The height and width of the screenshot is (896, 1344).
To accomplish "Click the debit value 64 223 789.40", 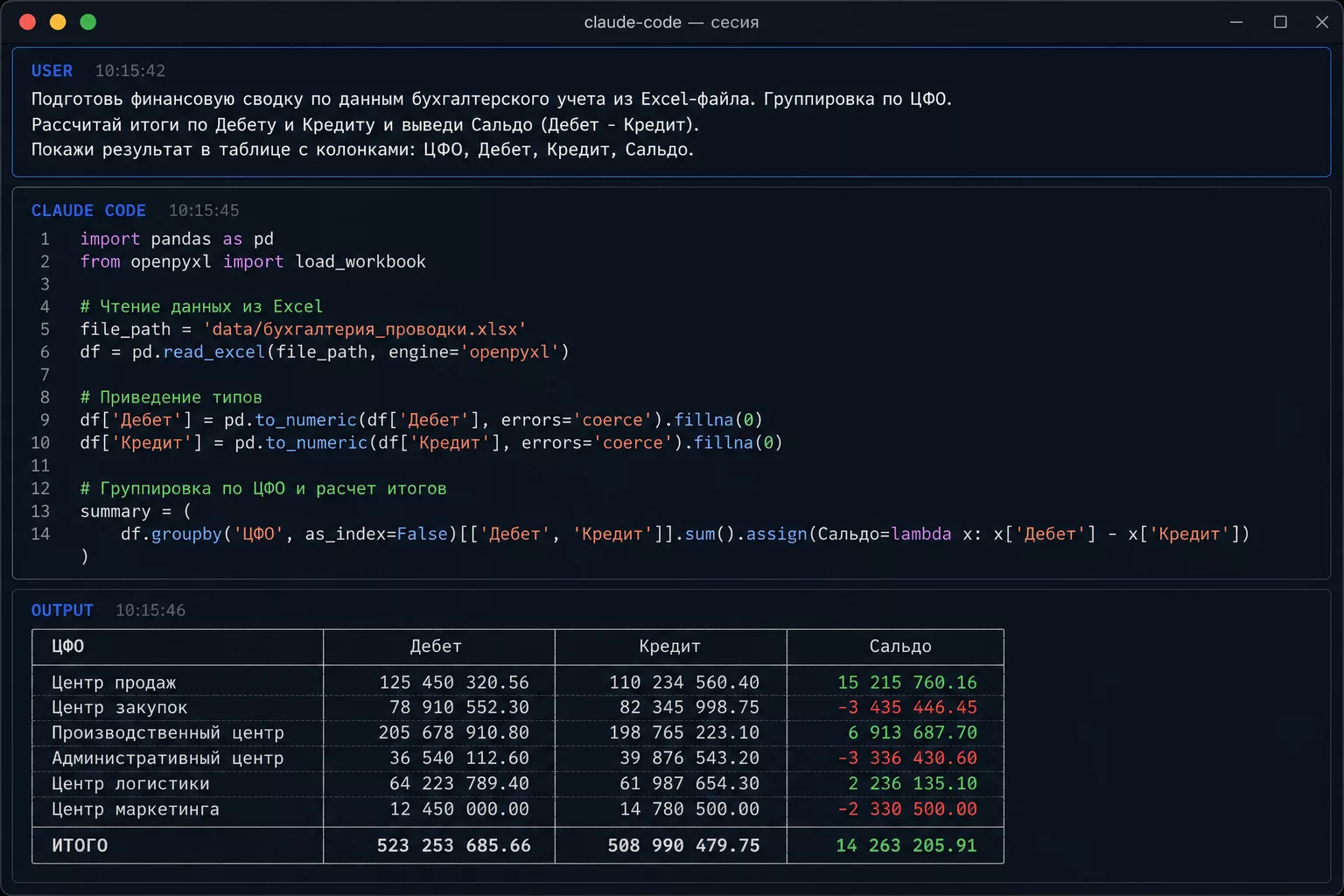I will 459,784.
